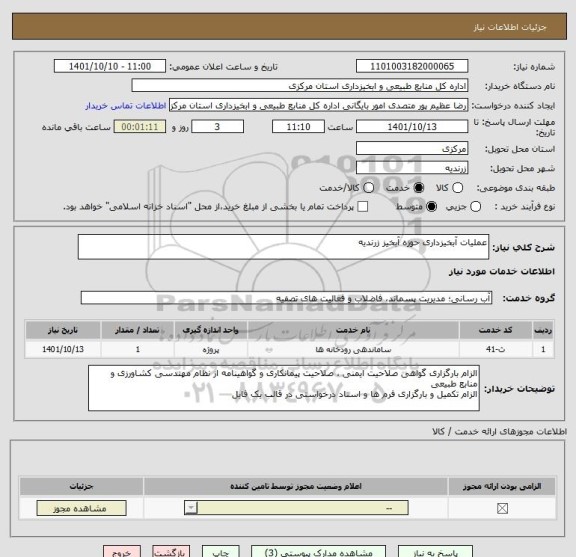576x557 pixels.
Task: Select the خدمت radio button
Action: (x=418, y=188)
